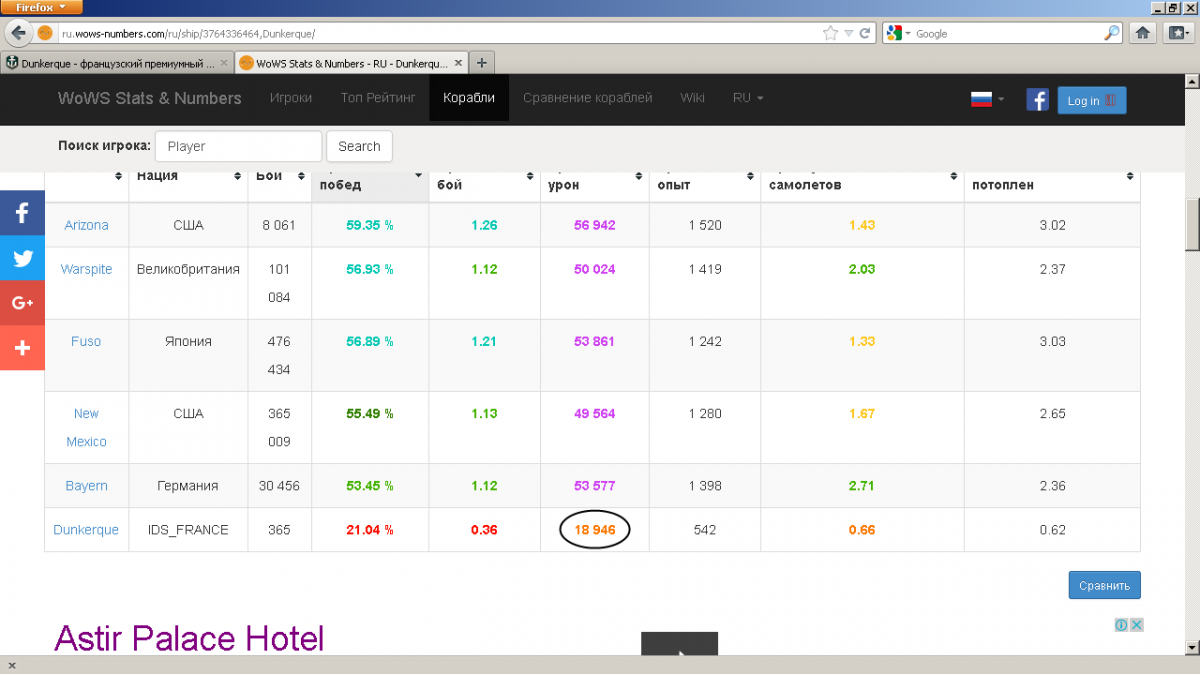The width and height of the screenshot is (1200, 675).
Task: Open the Firefox application menu
Action: (41, 7)
